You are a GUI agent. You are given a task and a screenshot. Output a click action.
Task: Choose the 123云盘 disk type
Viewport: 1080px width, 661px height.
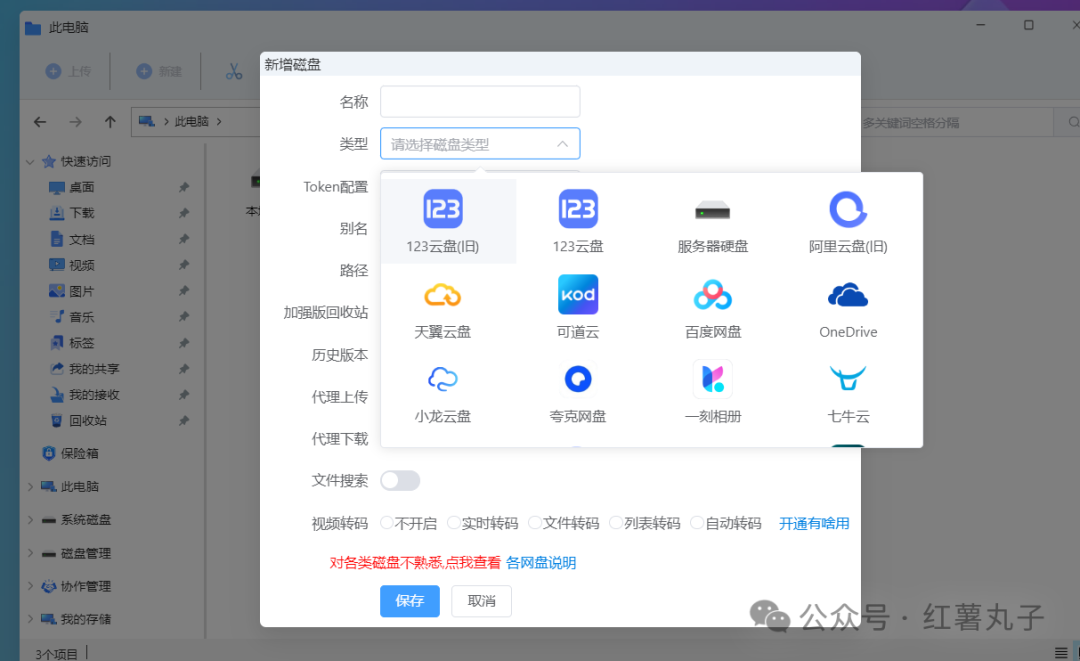tap(578, 222)
